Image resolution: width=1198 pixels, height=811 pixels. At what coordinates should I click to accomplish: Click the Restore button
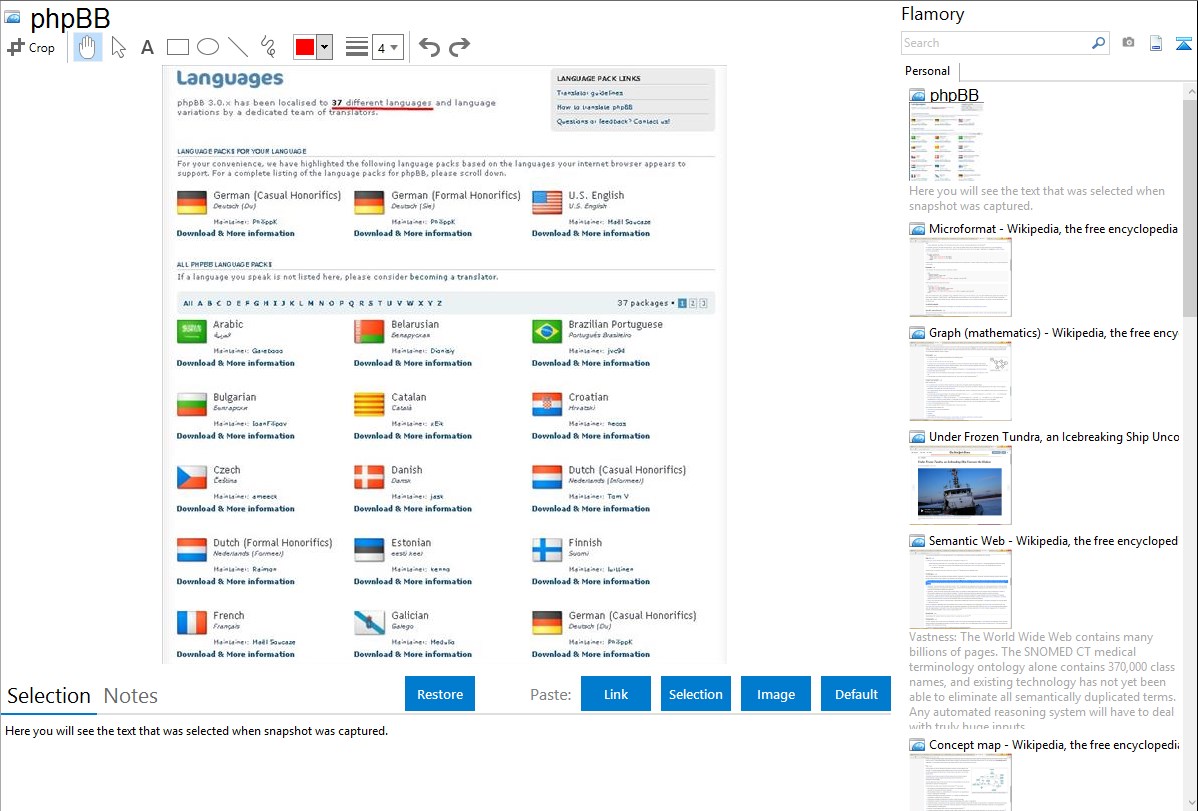(440, 694)
